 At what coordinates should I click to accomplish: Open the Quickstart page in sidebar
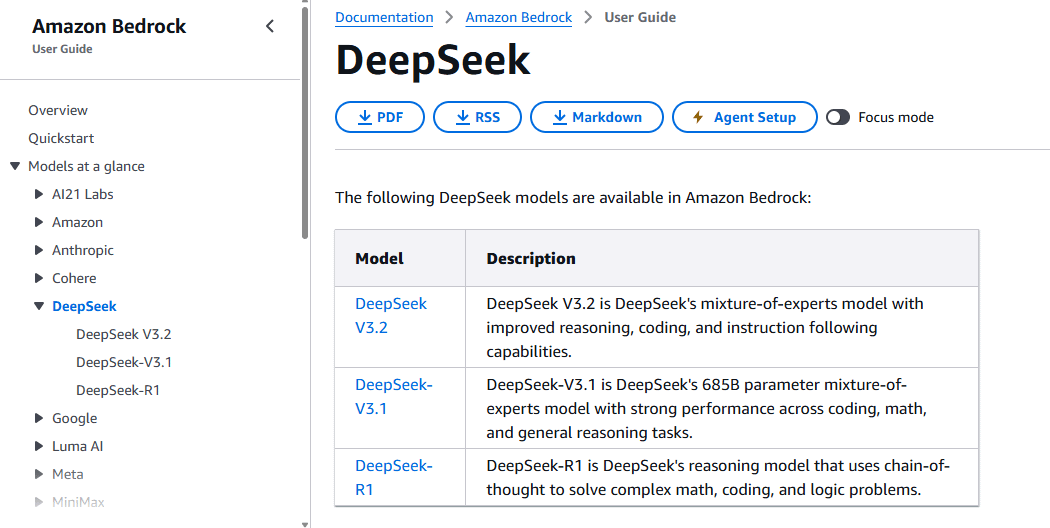pos(61,138)
